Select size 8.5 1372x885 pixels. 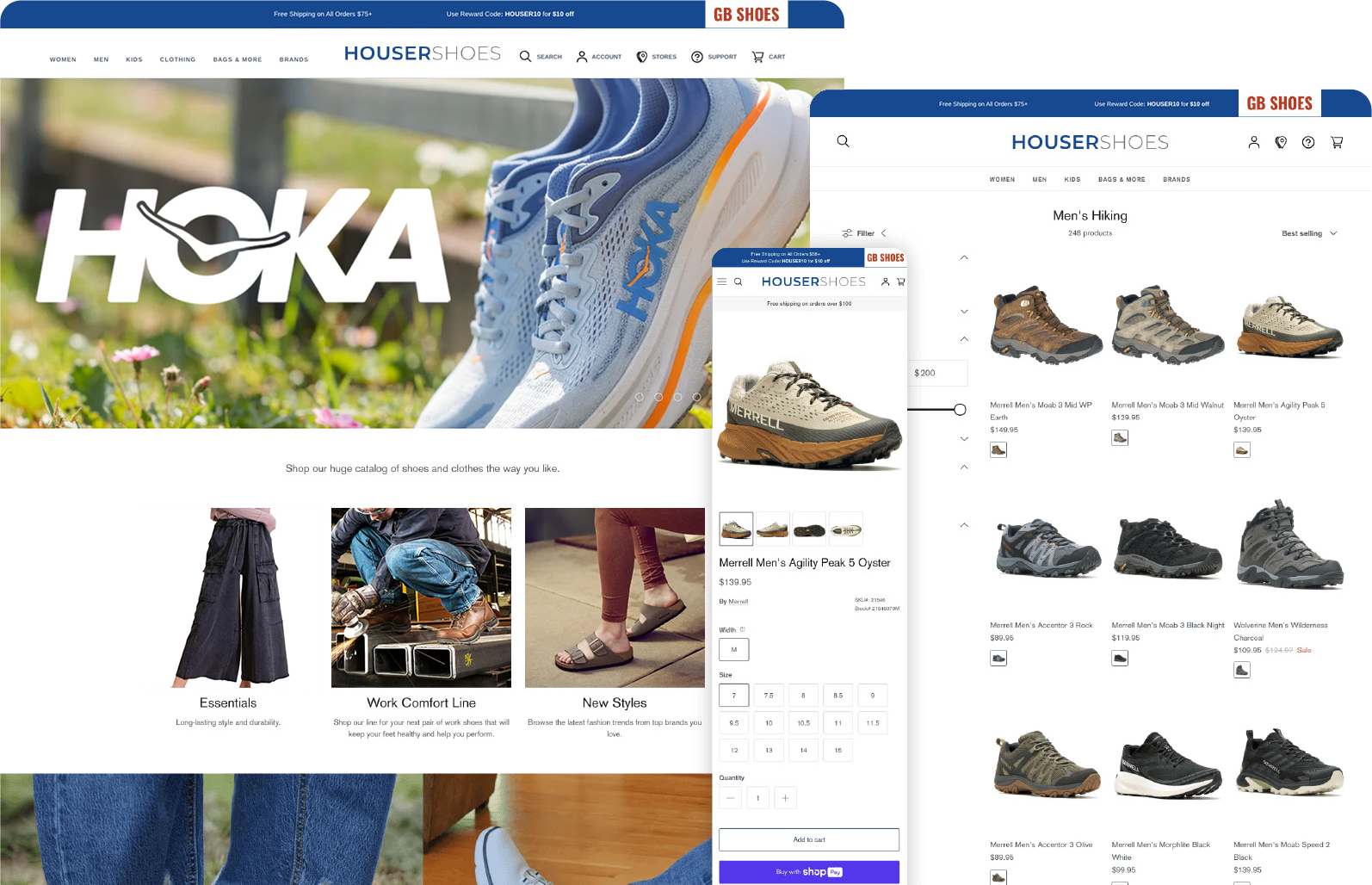(x=838, y=696)
